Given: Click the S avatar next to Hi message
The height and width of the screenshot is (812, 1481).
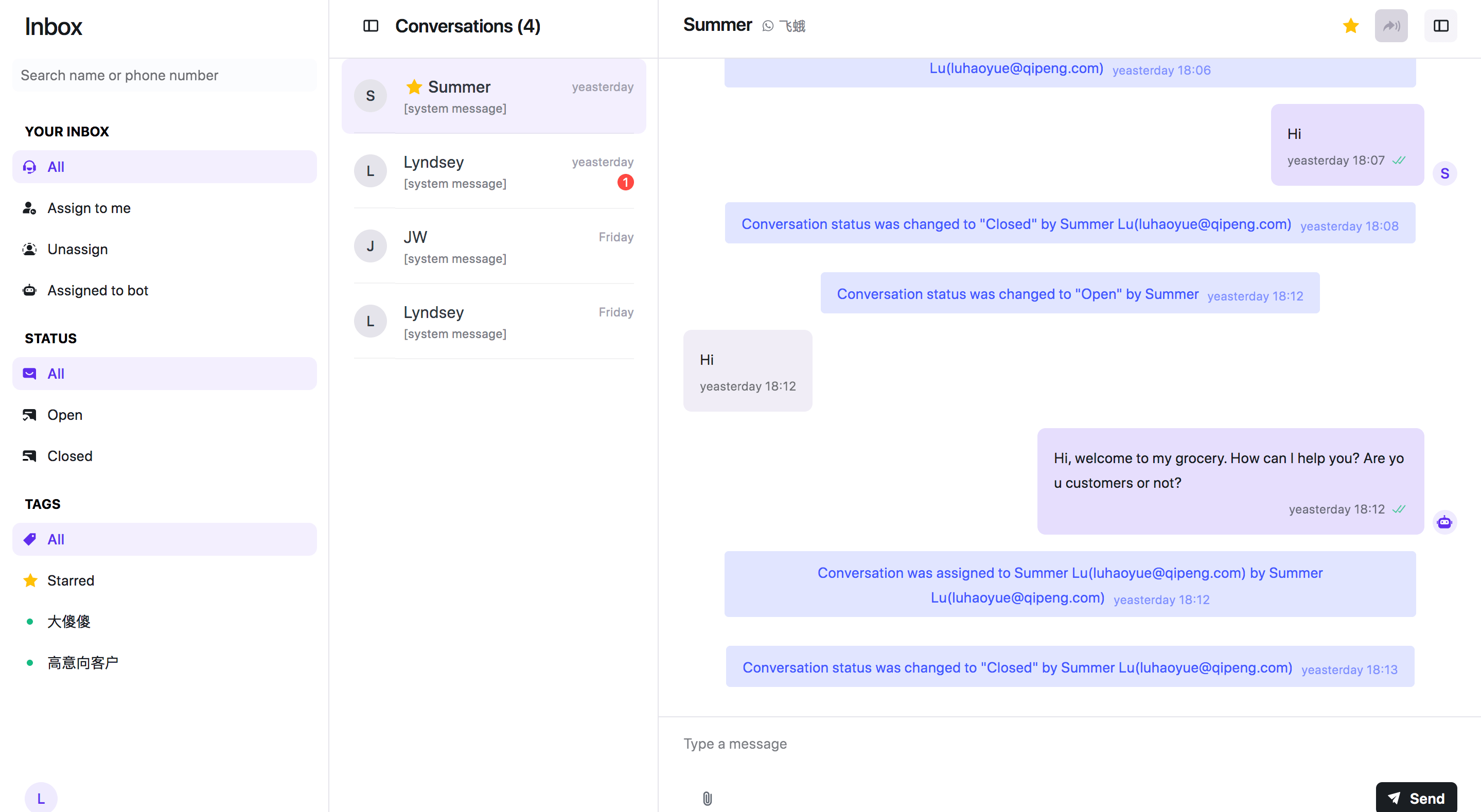Looking at the screenshot, I should click(x=1445, y=172).
